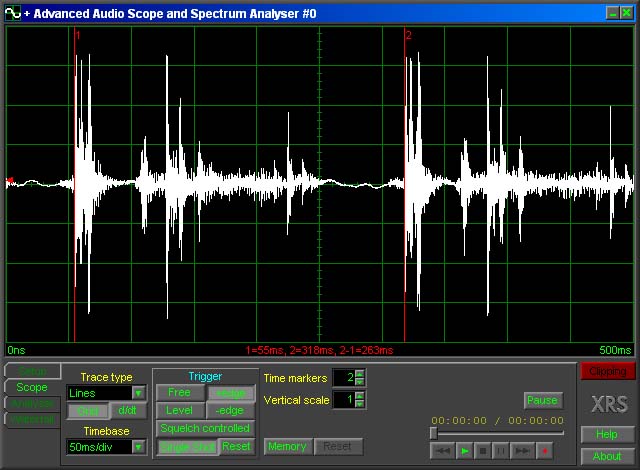Select Level trigger mode

coord(180,410)
